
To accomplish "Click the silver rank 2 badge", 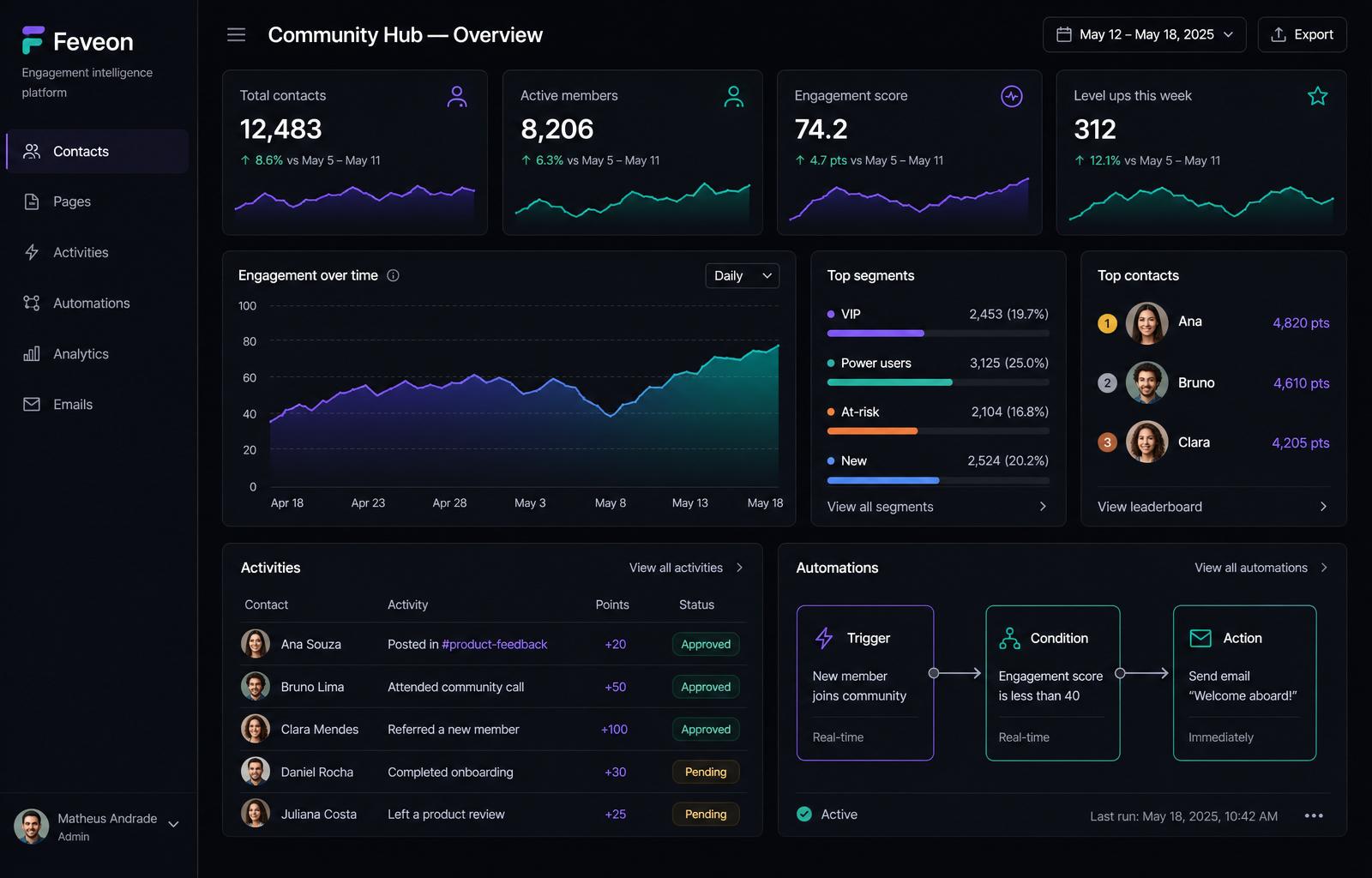I will coord(1107,382).
